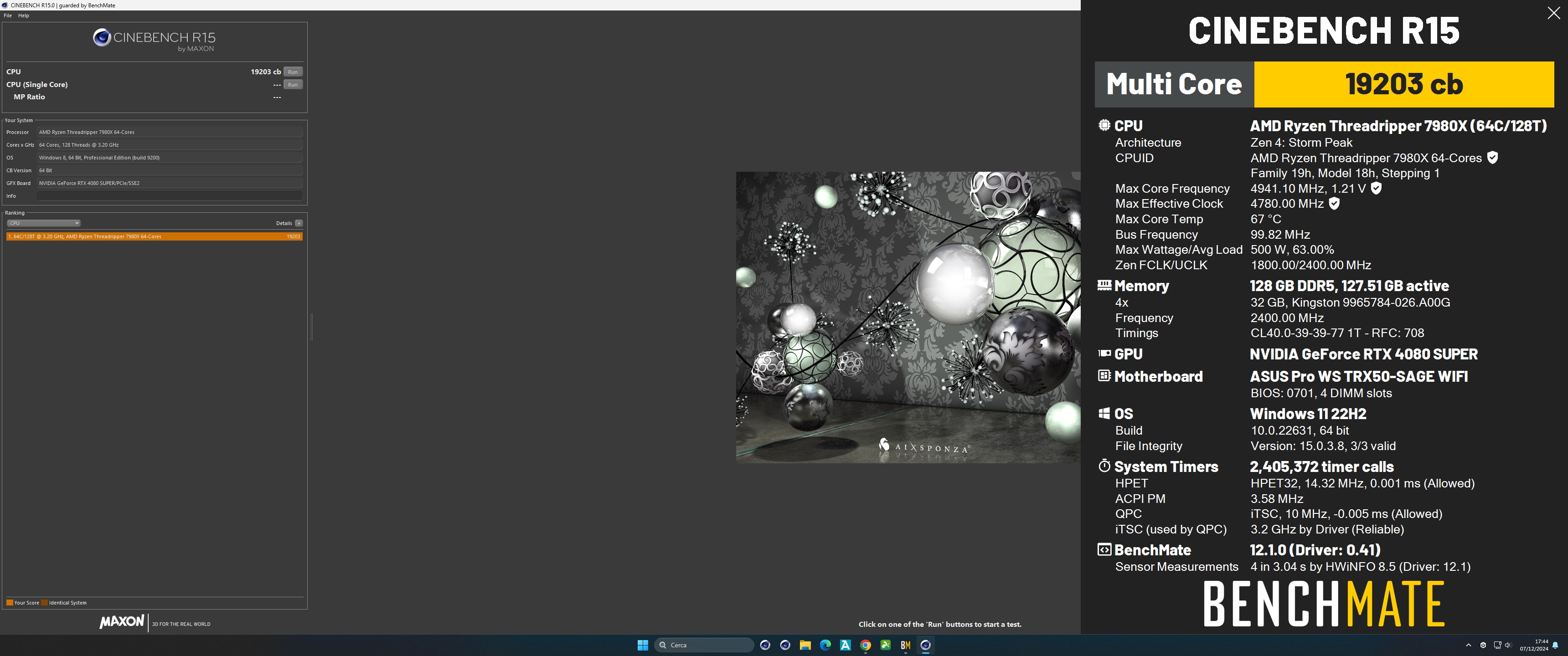Grab the panel splitter handle
Screen dimensions: 1568x656
312,327
